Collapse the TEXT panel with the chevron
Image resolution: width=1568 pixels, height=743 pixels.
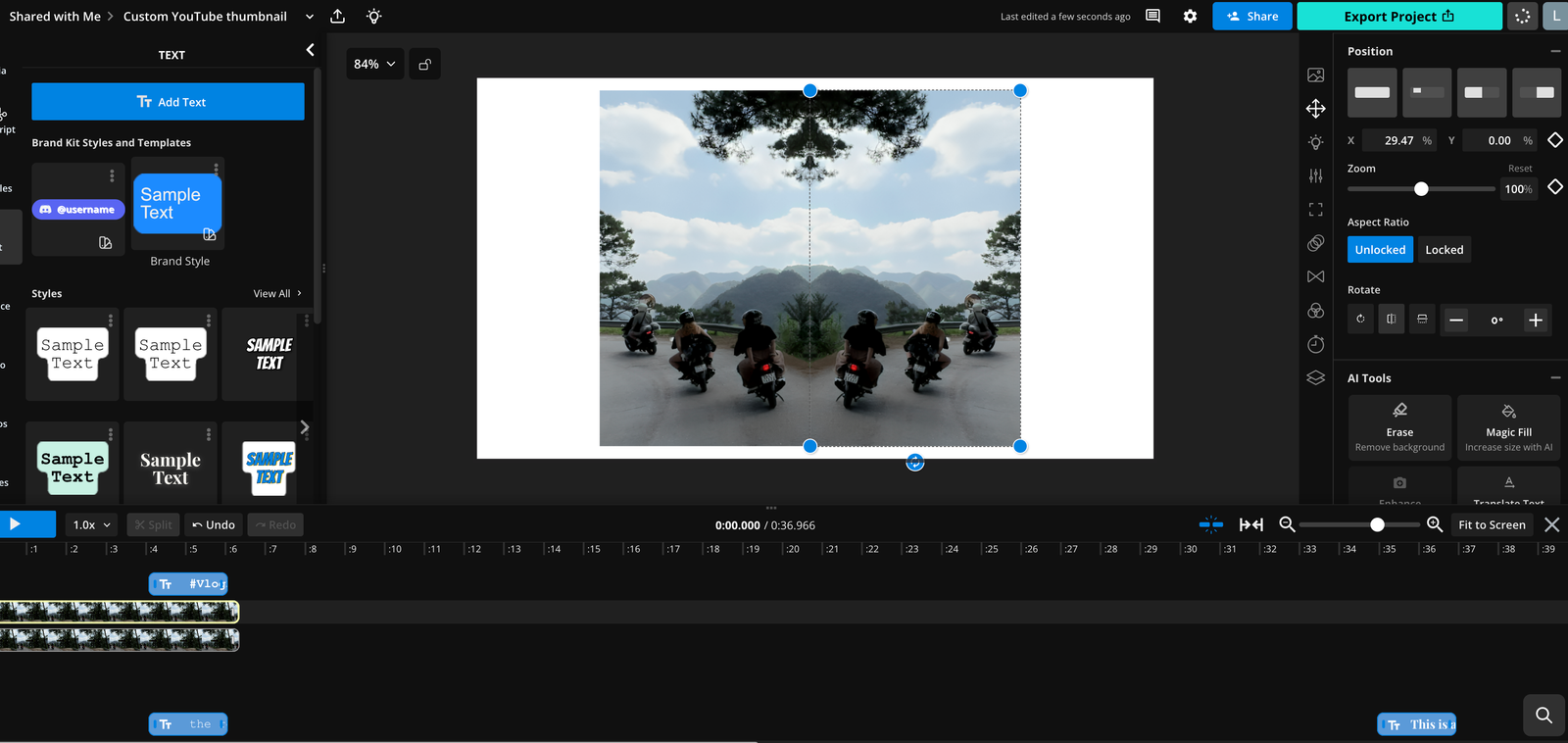[x=310, y=50]
